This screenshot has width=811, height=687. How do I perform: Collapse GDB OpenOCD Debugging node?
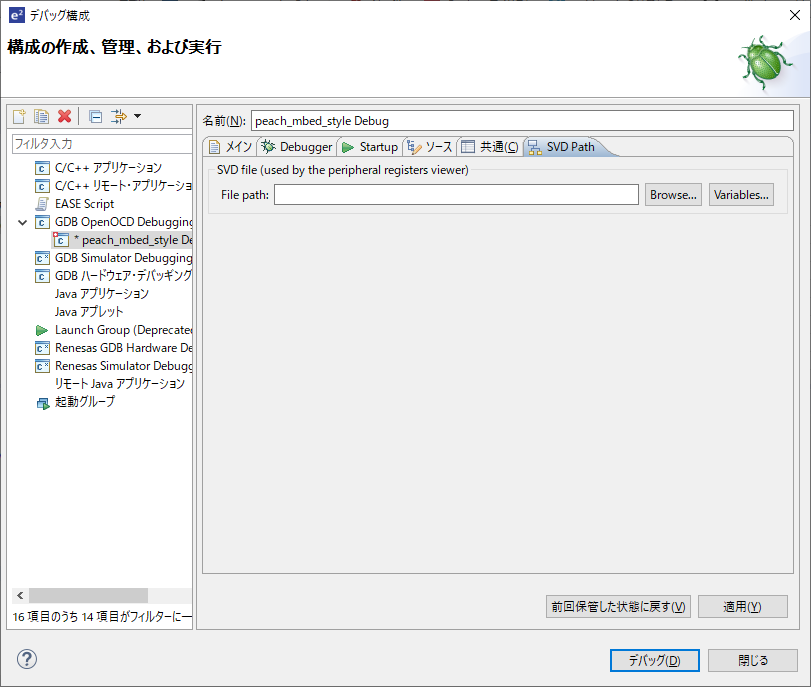(x=23, y=222)
